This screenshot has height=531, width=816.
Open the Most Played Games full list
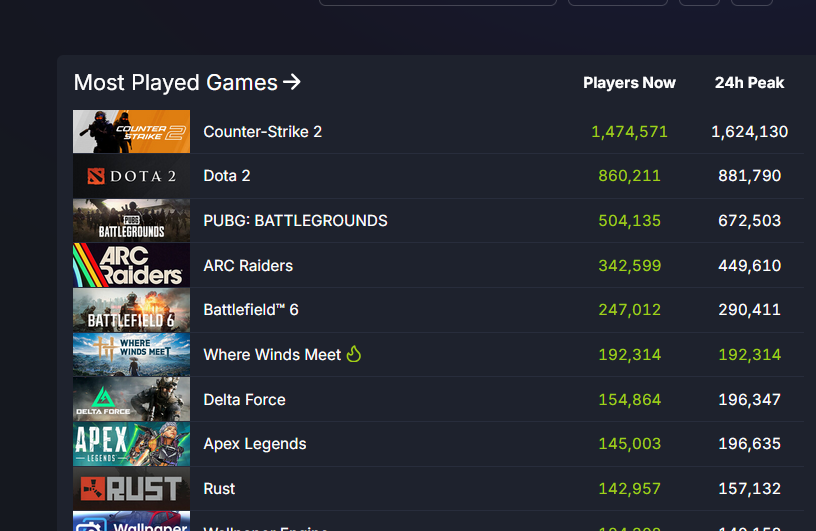(187, 83)
